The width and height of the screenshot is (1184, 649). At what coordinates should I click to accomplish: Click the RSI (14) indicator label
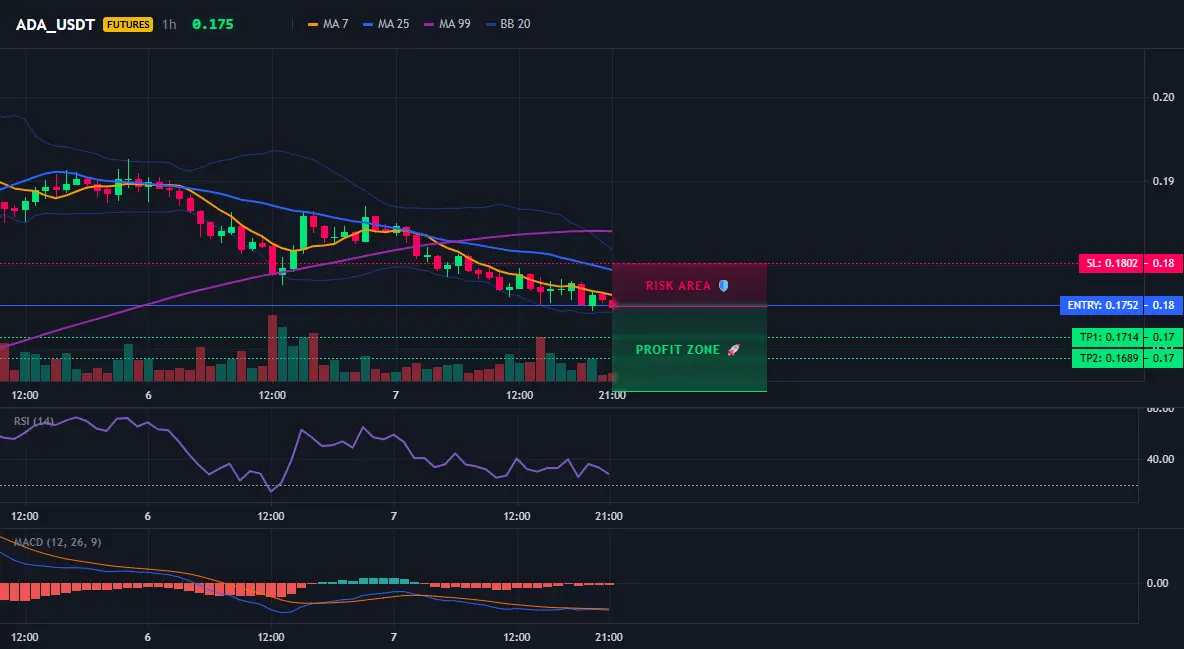pos(34,421)
